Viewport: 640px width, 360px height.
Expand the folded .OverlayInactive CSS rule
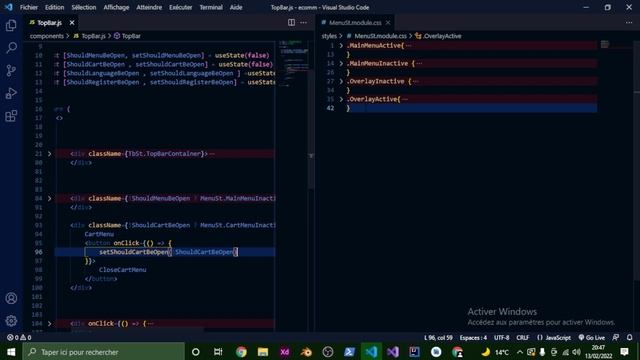341,81
